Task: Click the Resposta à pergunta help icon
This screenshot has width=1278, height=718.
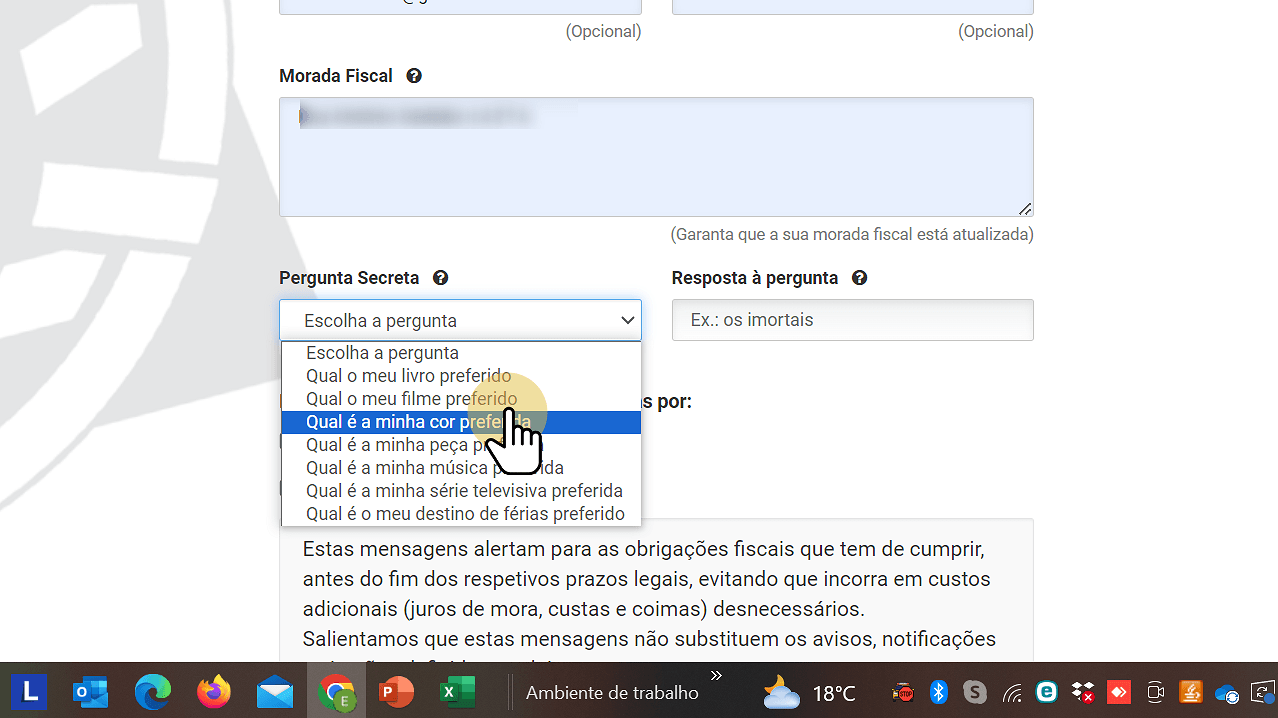Action: (858, 278)
